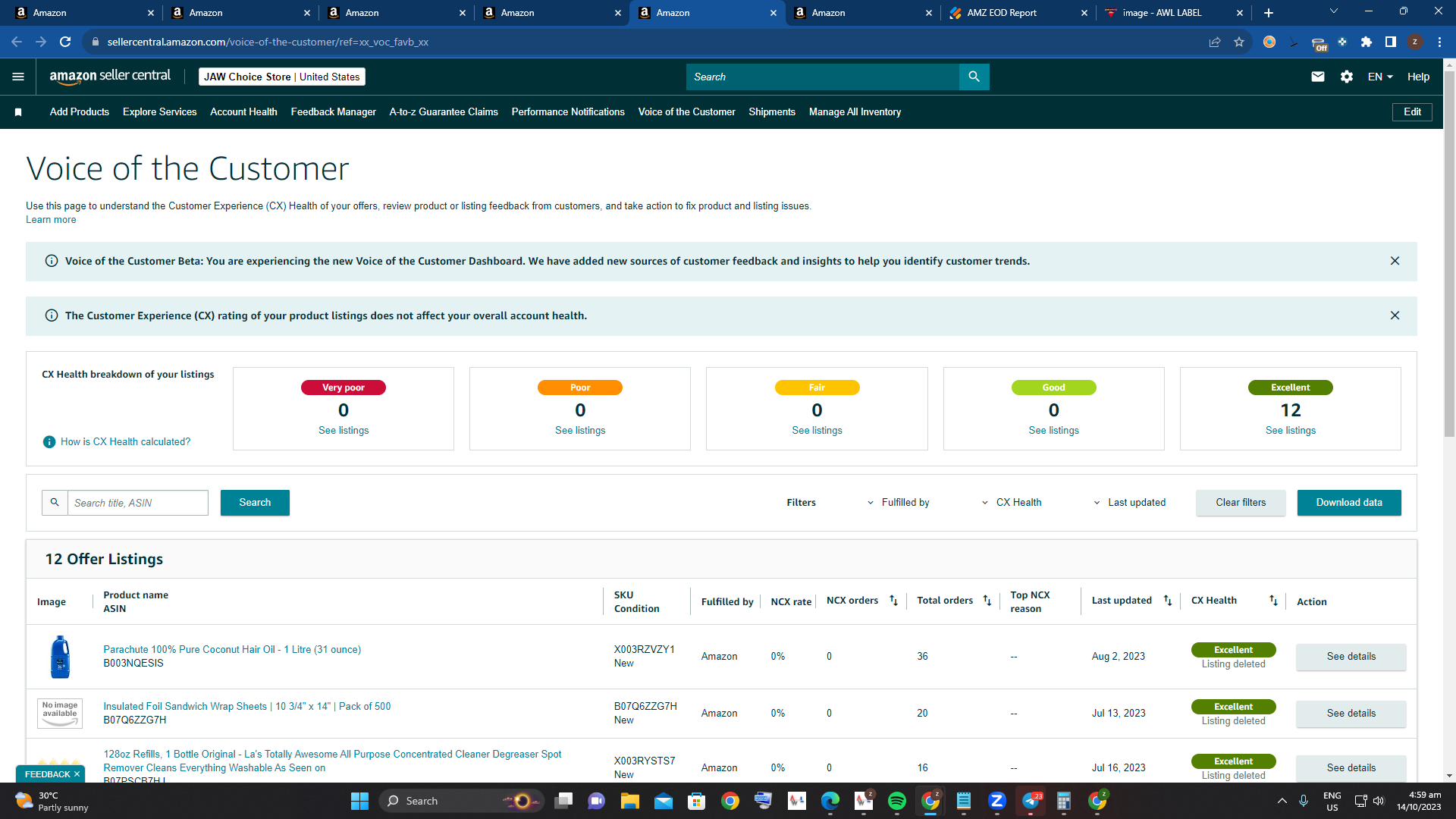The height and width of the screenshot is (819, 1456).
Task: Sort by CX Health column arrows
Action: (1273, 601)
